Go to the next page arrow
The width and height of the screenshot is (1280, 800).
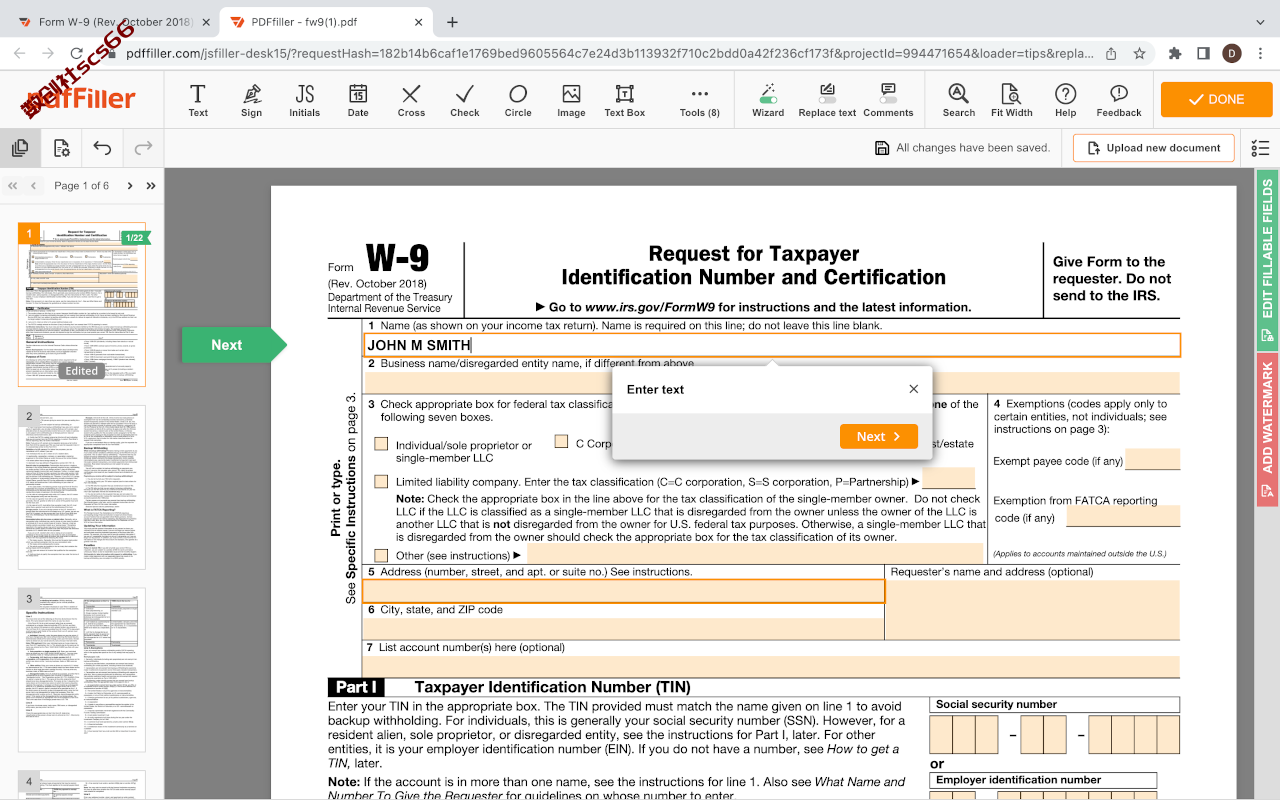click(x=130, y=186)
